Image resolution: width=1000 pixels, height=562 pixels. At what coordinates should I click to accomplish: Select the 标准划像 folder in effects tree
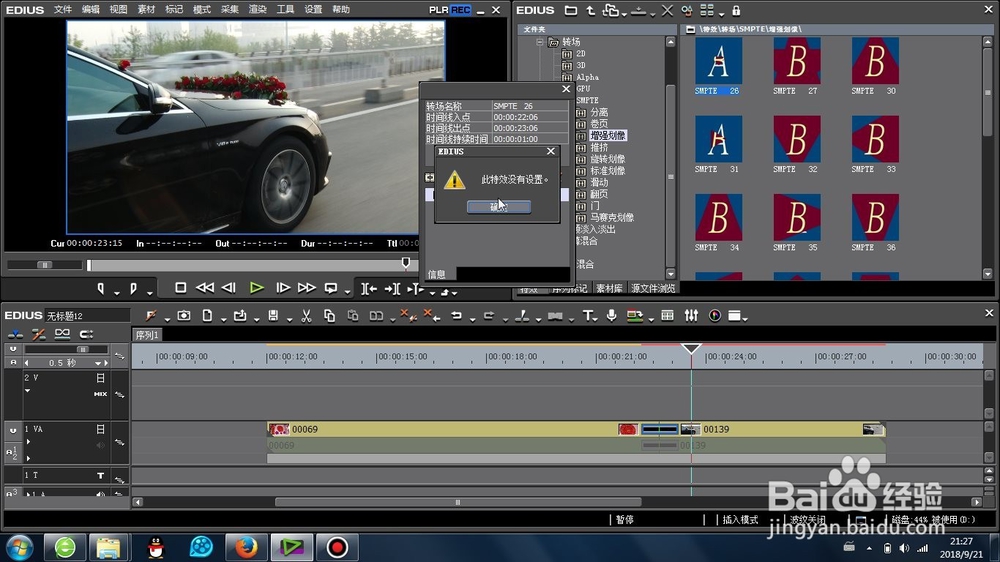(x=607, y=171)
